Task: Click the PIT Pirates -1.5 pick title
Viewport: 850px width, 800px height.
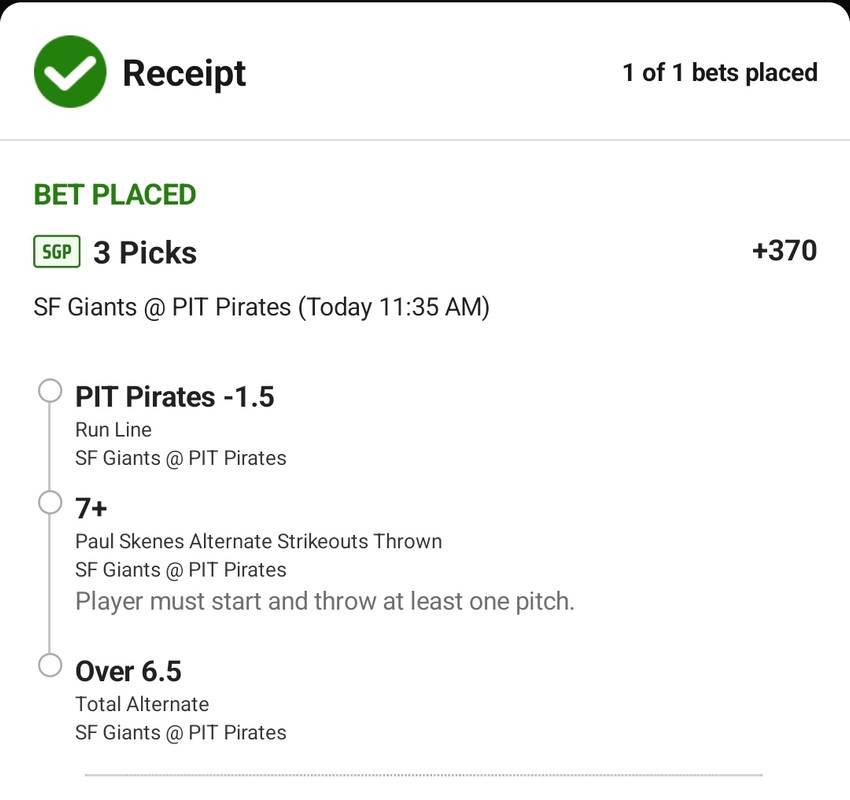Action: tap(175, 397)
